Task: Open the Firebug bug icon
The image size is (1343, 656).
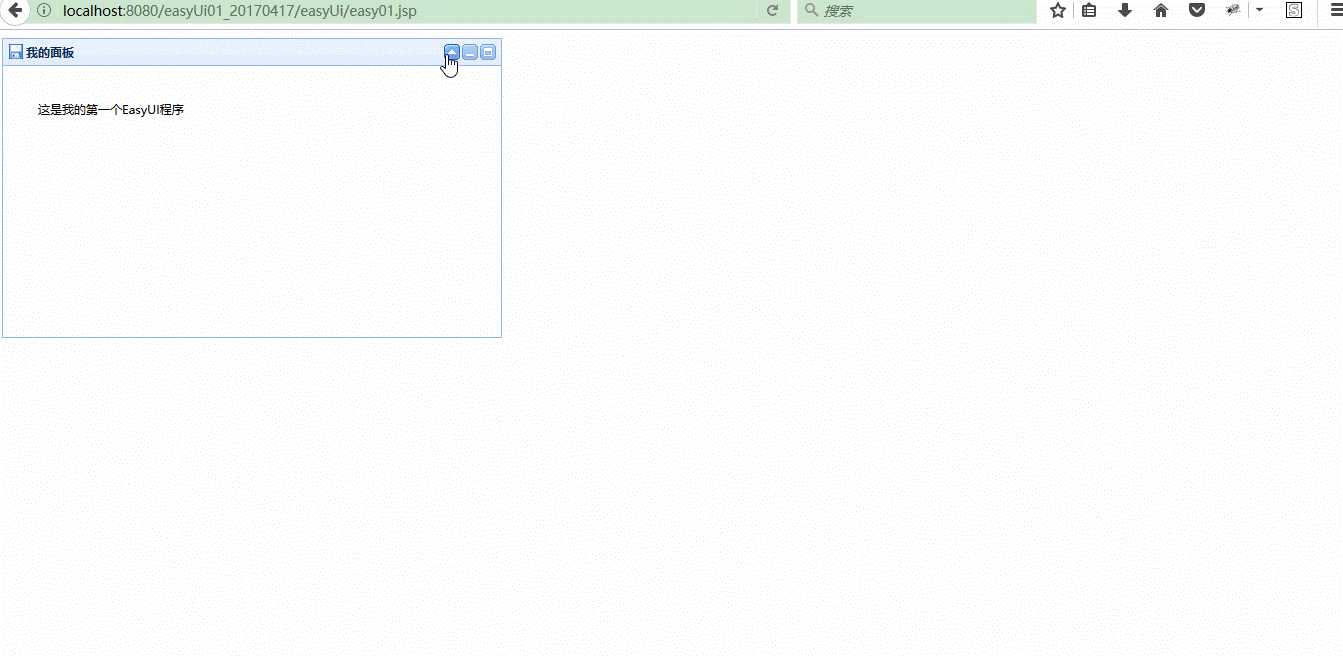Action: click(x=1233, y=9)
